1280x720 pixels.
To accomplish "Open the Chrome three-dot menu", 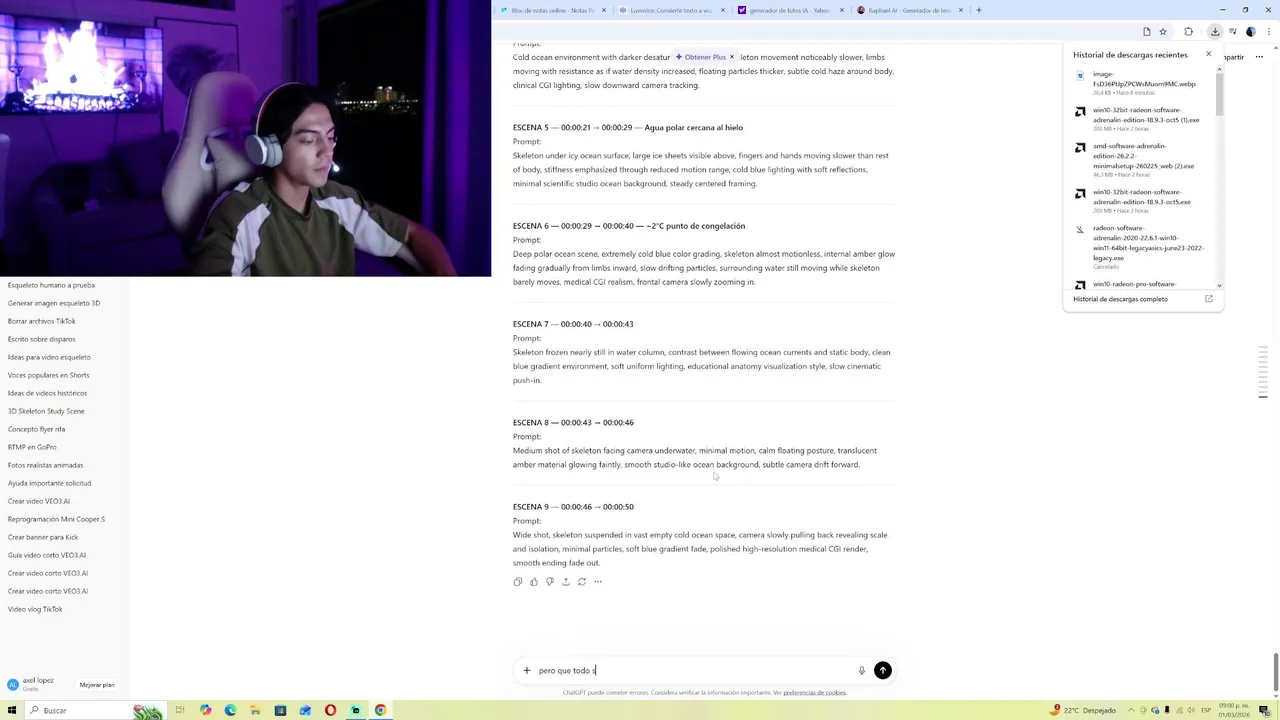I will (x=1267, y=31).
